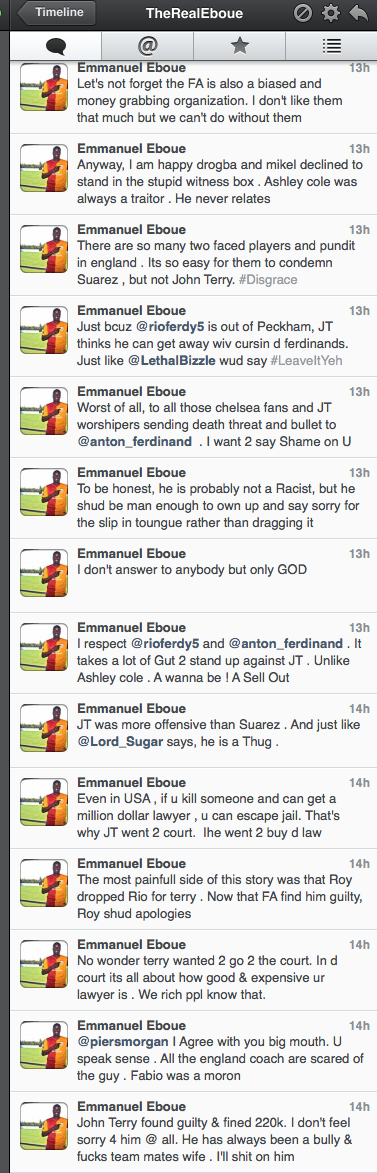Open @anton_ferdinand in the I respect tweet

click(286, 644)
